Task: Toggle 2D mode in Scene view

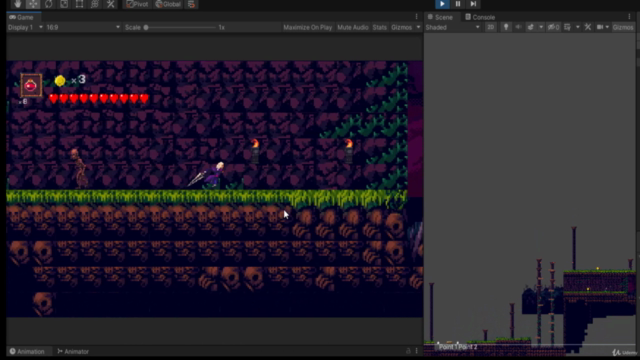Action: [x=491, y=27]
